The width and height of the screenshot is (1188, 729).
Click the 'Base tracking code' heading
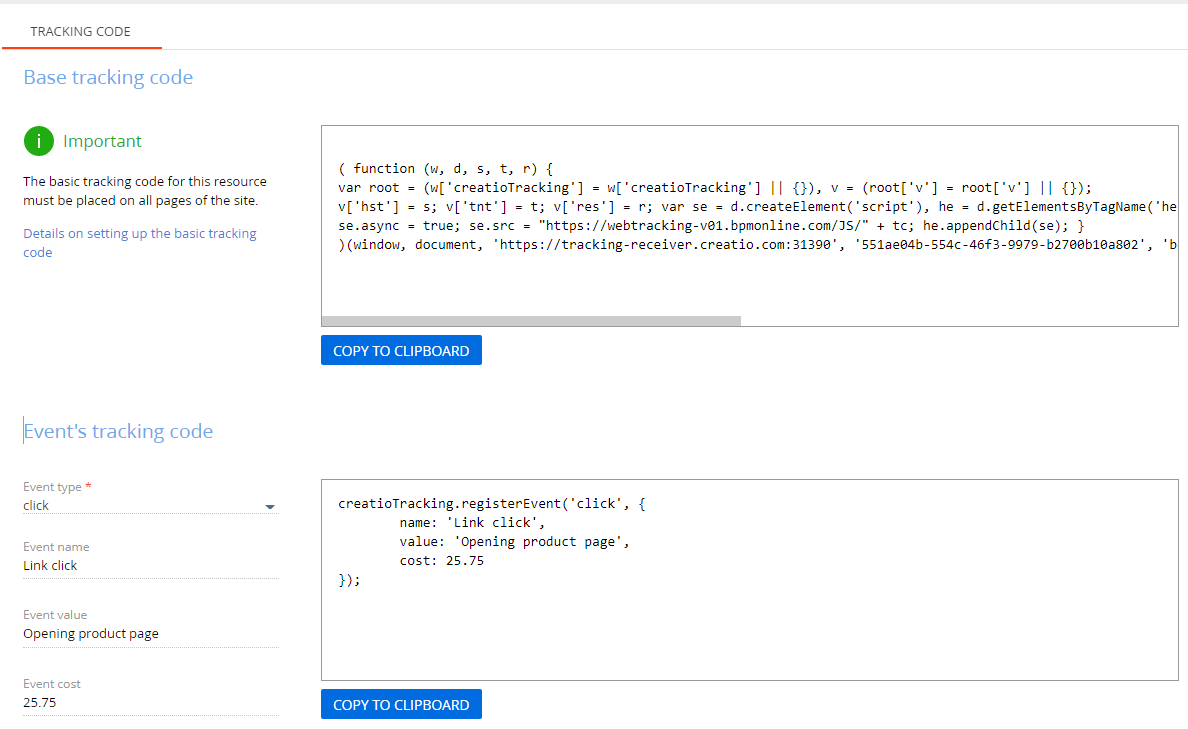pos(108,77)
